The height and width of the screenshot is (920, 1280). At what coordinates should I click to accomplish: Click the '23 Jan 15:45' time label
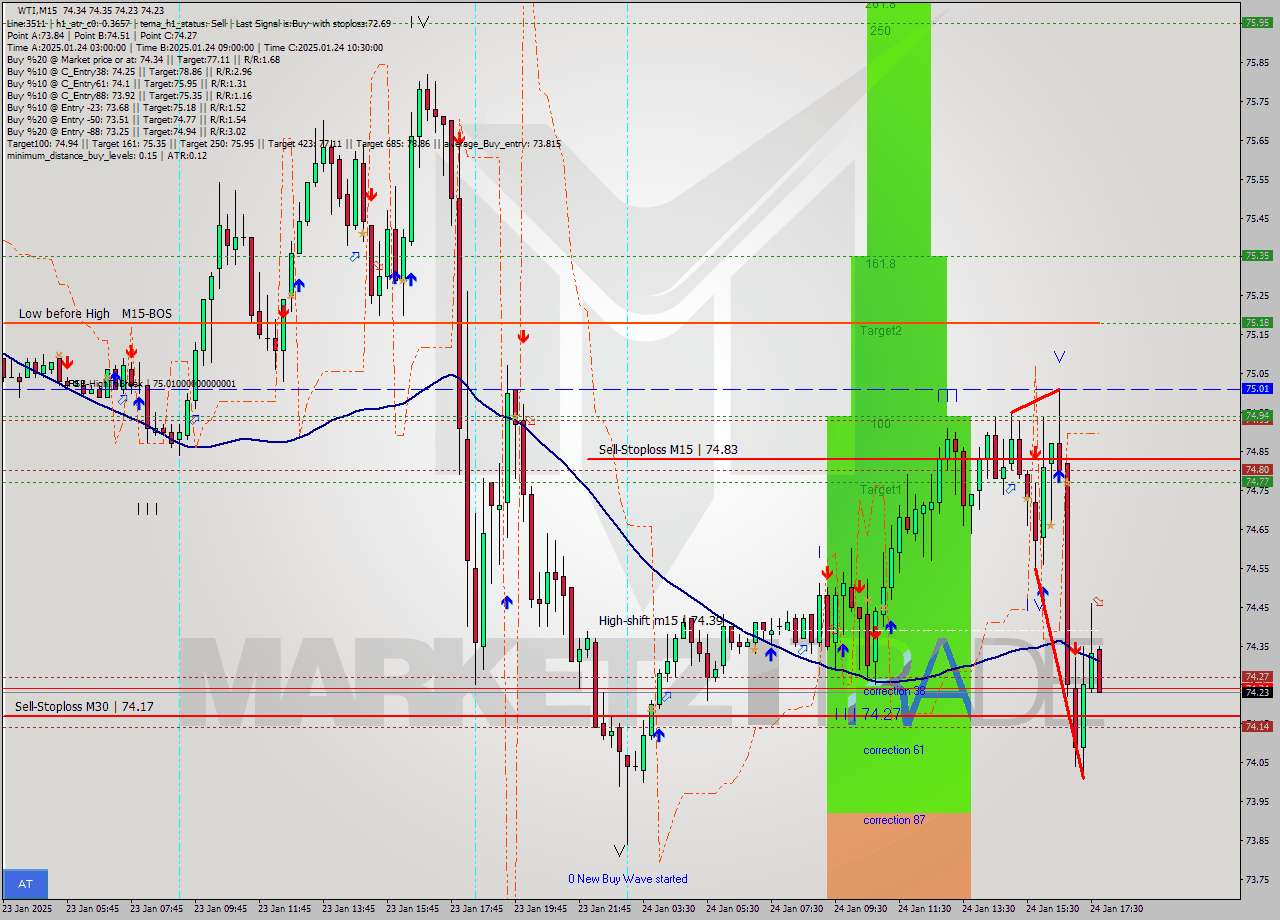coord(412,909)
